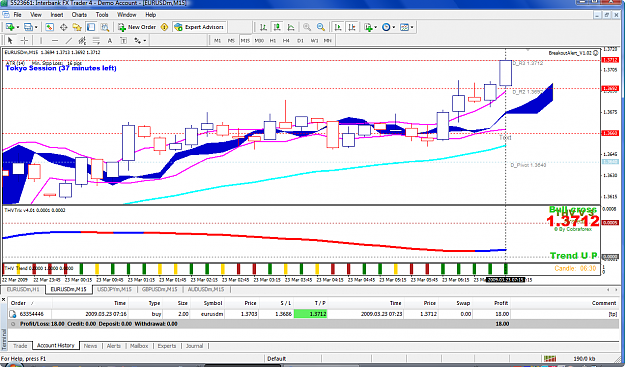The height and width of the screenshot is (367, 625).
Task: Expand the Profiles dropdown arrow
Action: click(x=36, y=27)
